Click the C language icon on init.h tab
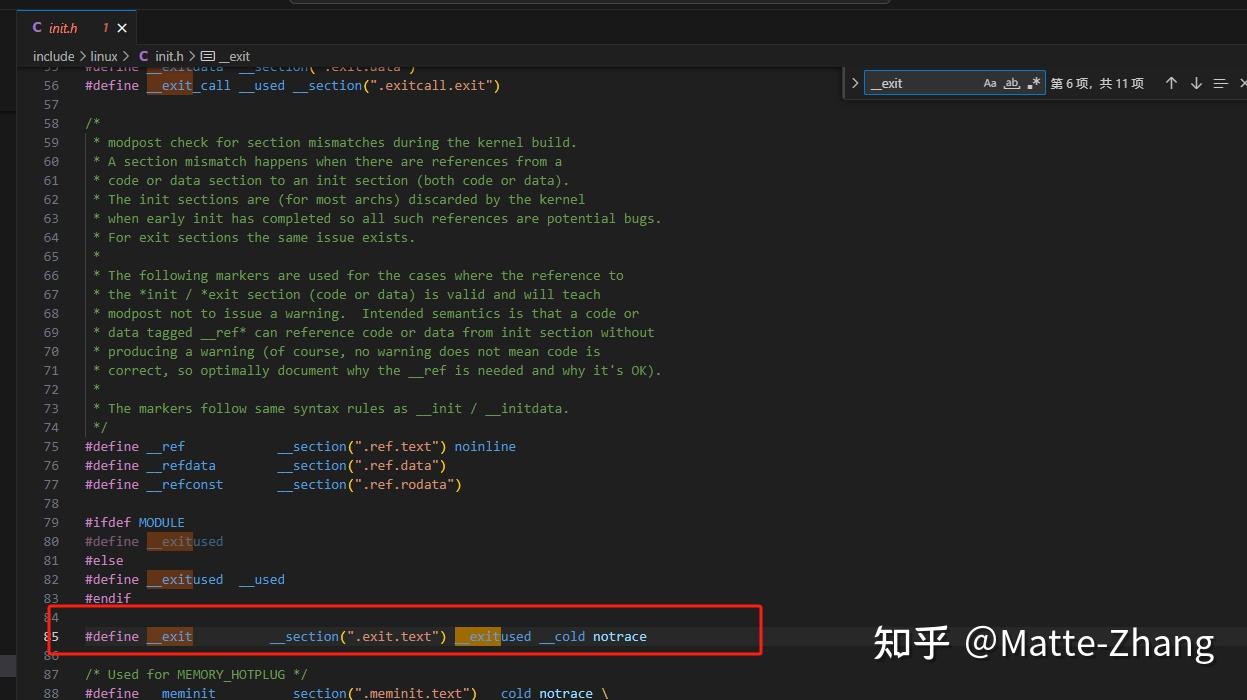This screenshot has height=700, width=1247. (x=37, y=28)
